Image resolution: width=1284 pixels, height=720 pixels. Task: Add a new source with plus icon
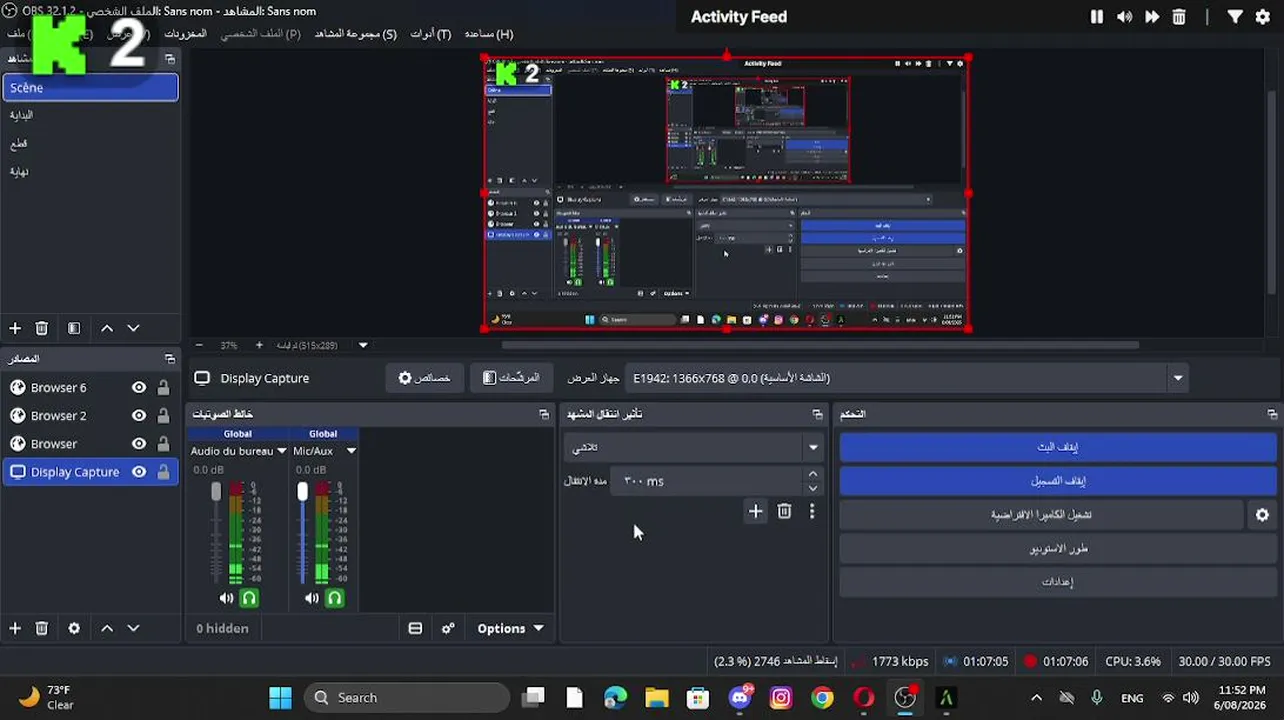pyautogui.click(x=15, y=628)
